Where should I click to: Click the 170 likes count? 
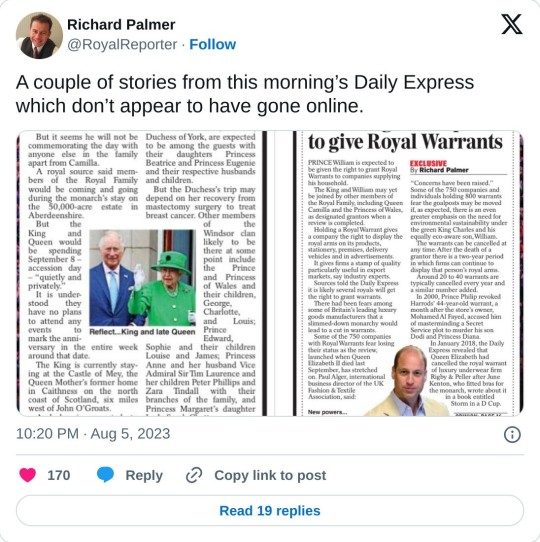point(59,475)
